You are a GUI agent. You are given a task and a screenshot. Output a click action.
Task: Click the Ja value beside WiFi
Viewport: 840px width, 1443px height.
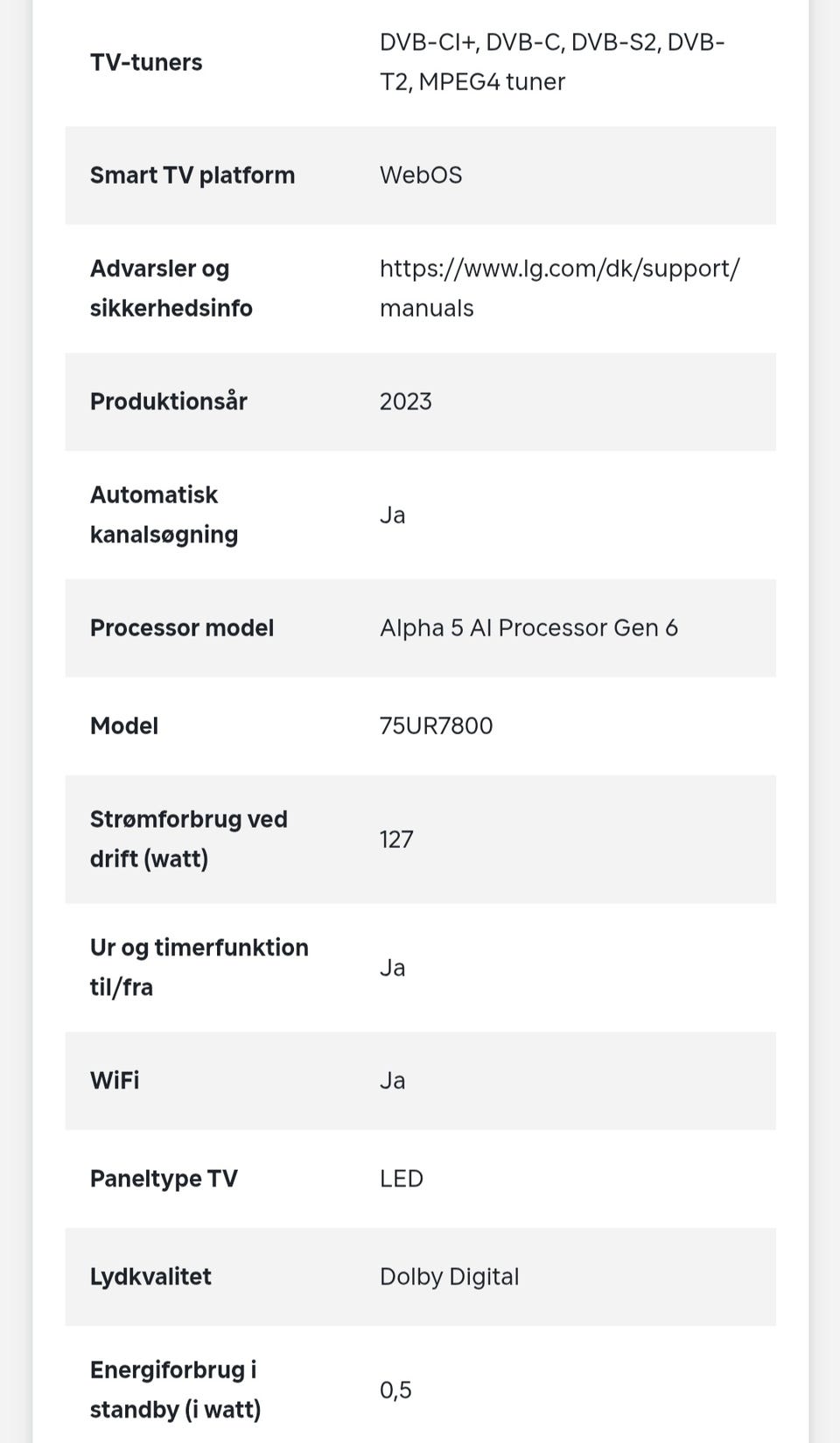[x=393, y=1081]
